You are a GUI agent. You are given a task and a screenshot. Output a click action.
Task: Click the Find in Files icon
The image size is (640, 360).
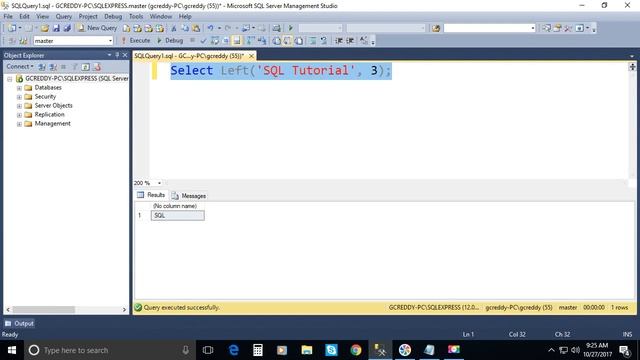[436, 28]
